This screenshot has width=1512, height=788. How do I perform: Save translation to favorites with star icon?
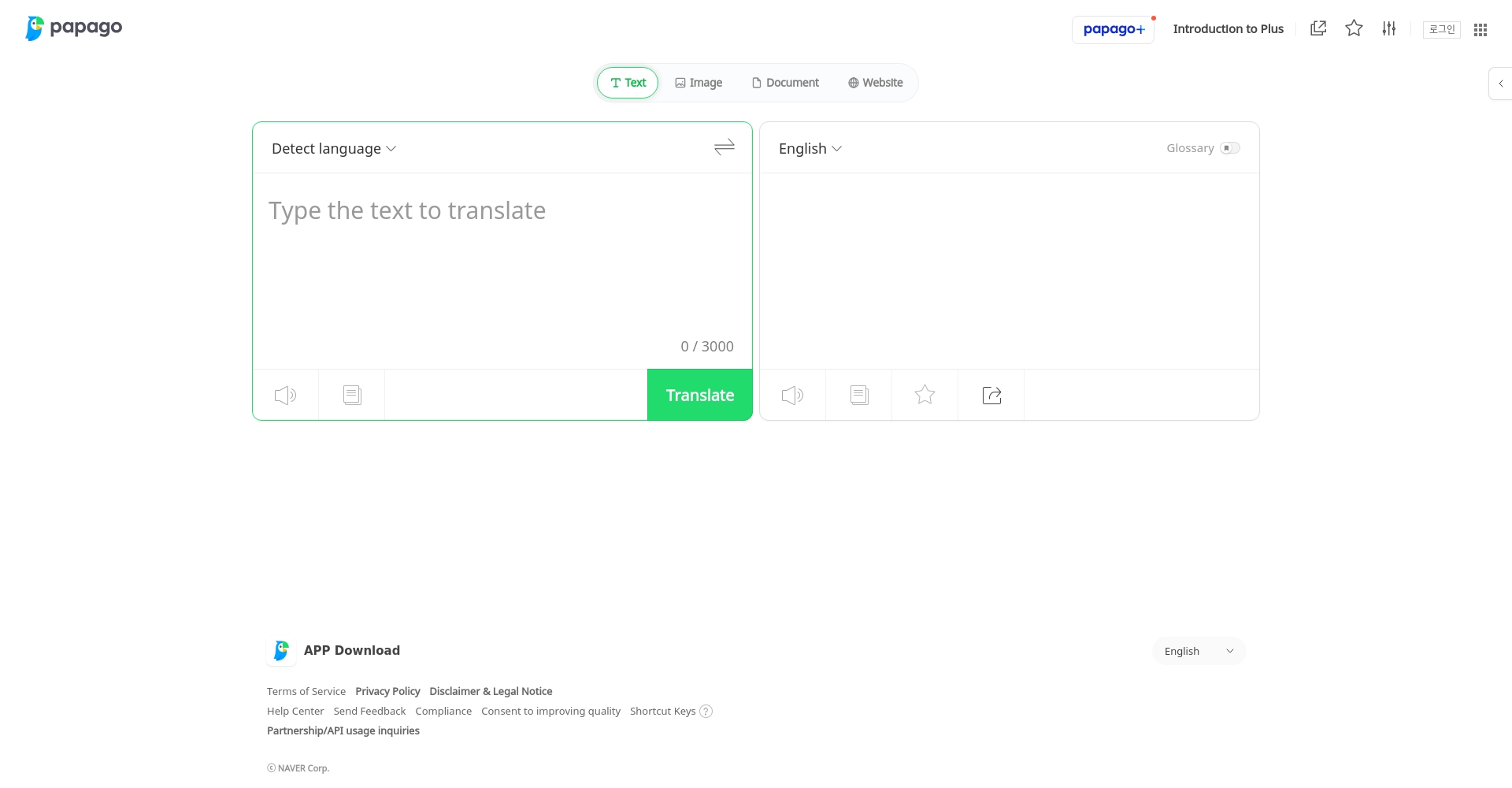point(925,395)
